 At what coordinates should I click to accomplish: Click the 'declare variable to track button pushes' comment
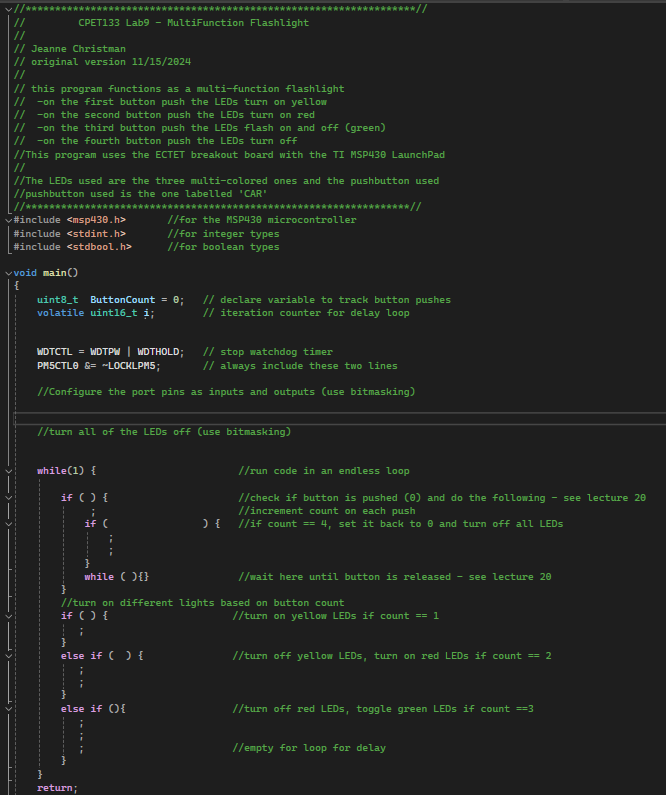pos(327,300)
